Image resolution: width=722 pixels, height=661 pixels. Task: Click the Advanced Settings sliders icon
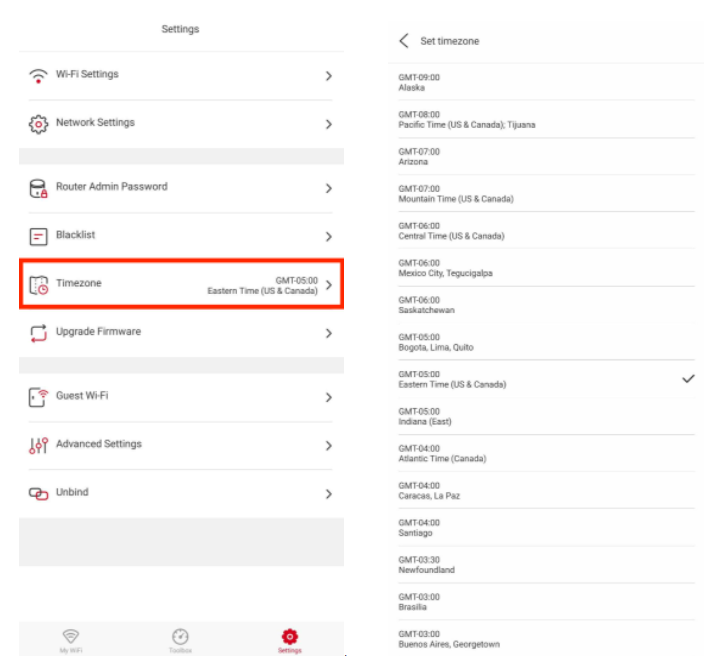point(39,445)
